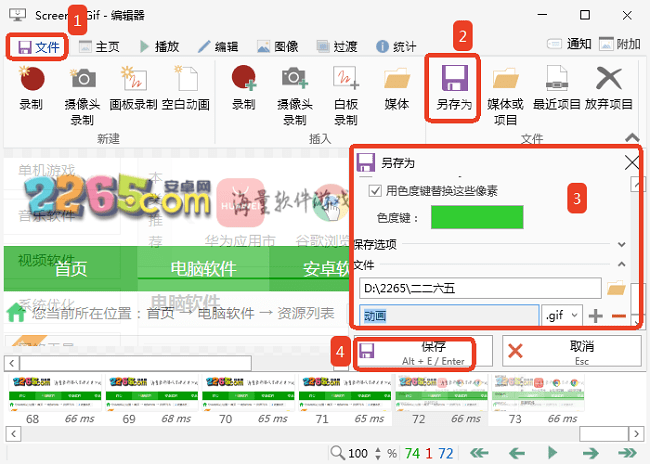Open the 图像 tab
Image resolution: width=650 pixels, height=464 pixels.
(x=278, y=47)
